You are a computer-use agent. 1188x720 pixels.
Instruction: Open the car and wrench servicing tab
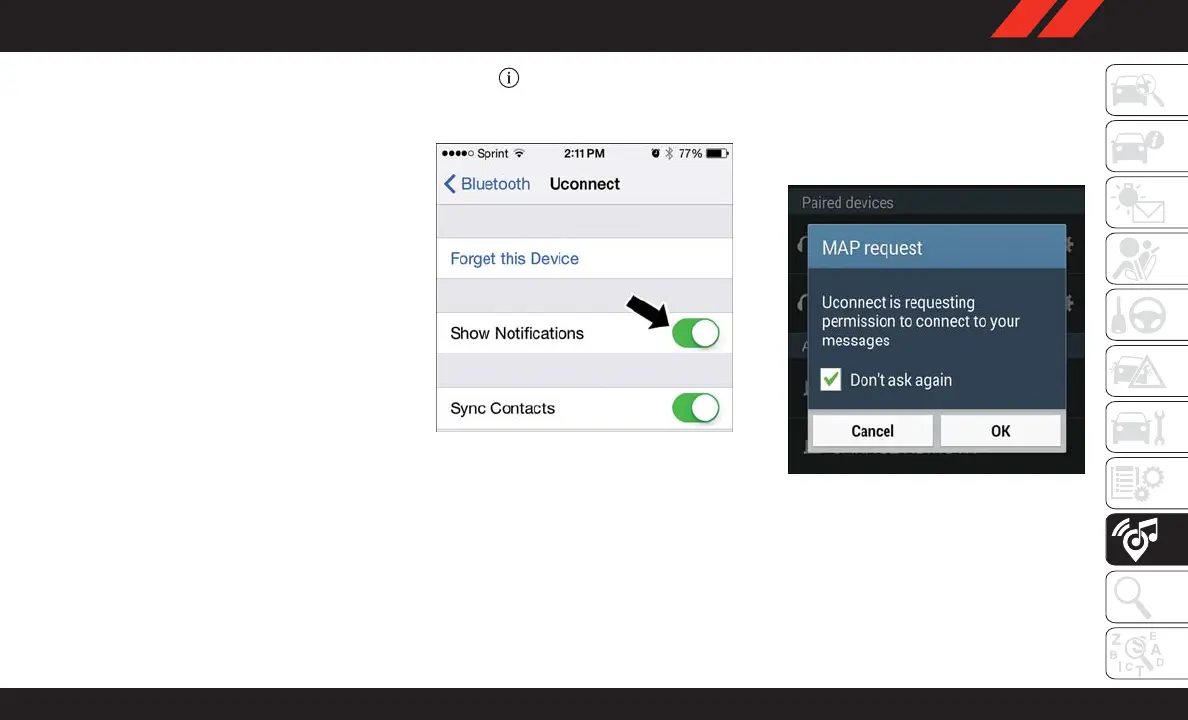[1146, 427]
